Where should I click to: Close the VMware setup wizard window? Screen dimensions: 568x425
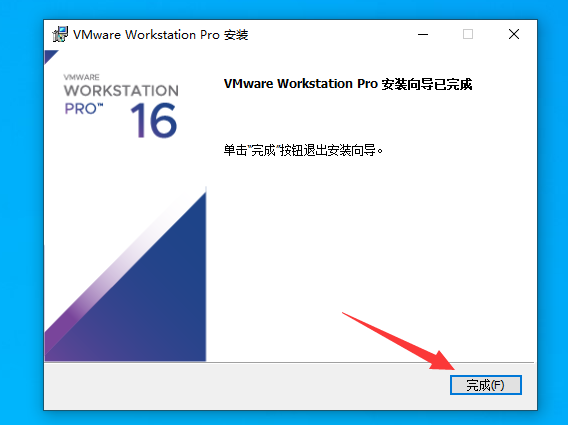pyautogui.click(x=514, y=34)
